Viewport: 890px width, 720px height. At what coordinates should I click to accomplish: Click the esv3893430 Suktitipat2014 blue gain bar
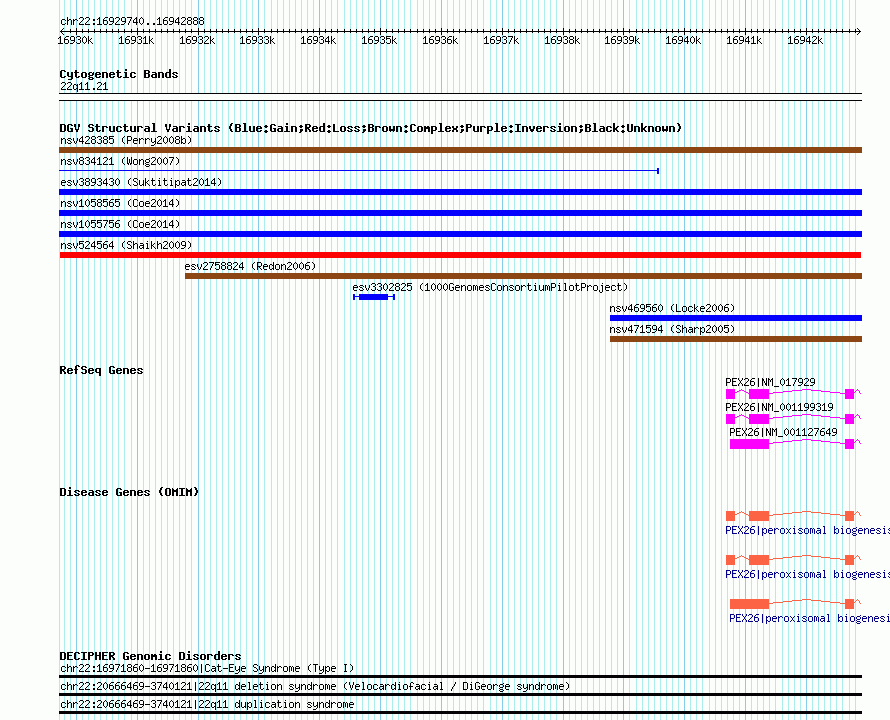[x=460, y=192]
